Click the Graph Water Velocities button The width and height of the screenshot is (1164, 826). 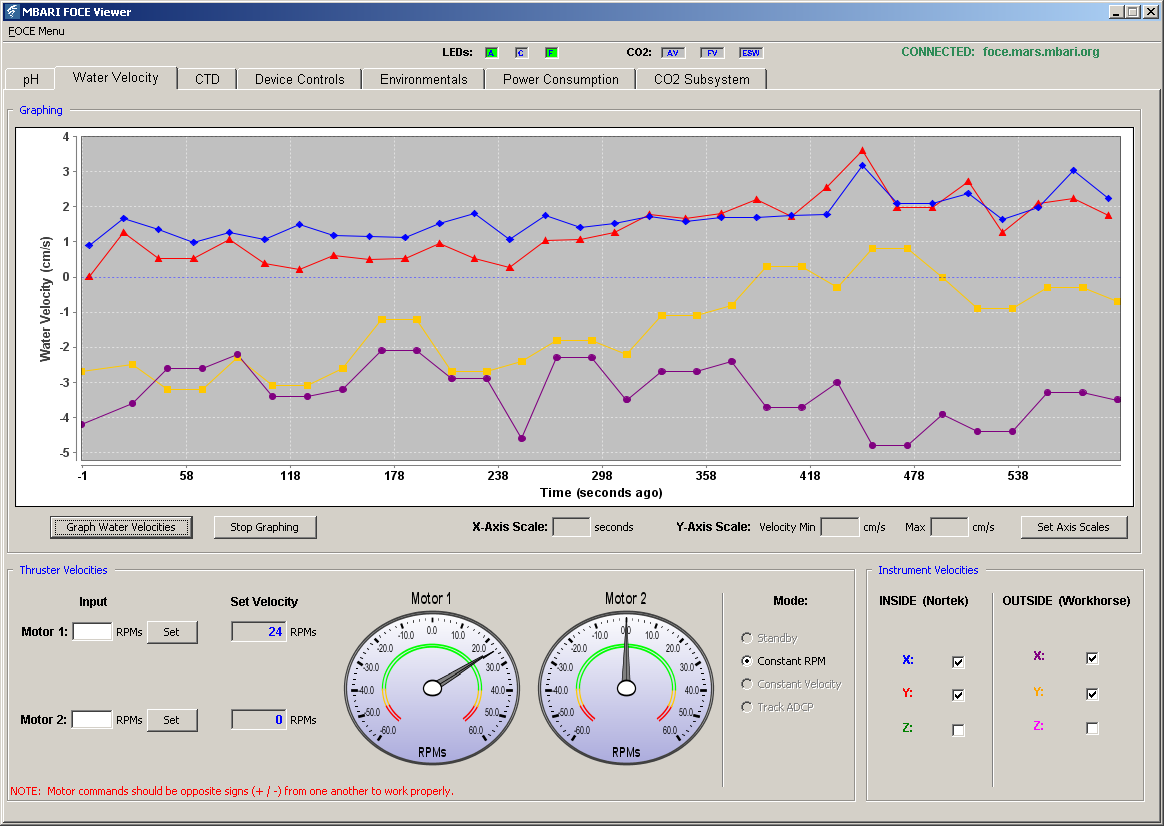click(121, 527)
